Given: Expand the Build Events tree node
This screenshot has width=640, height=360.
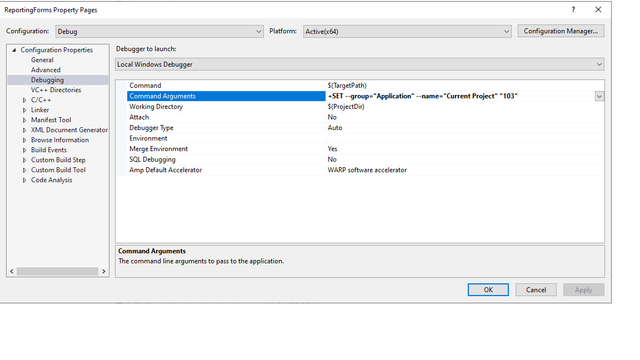Looking at the screenshot, I should [x=24, y=150].
